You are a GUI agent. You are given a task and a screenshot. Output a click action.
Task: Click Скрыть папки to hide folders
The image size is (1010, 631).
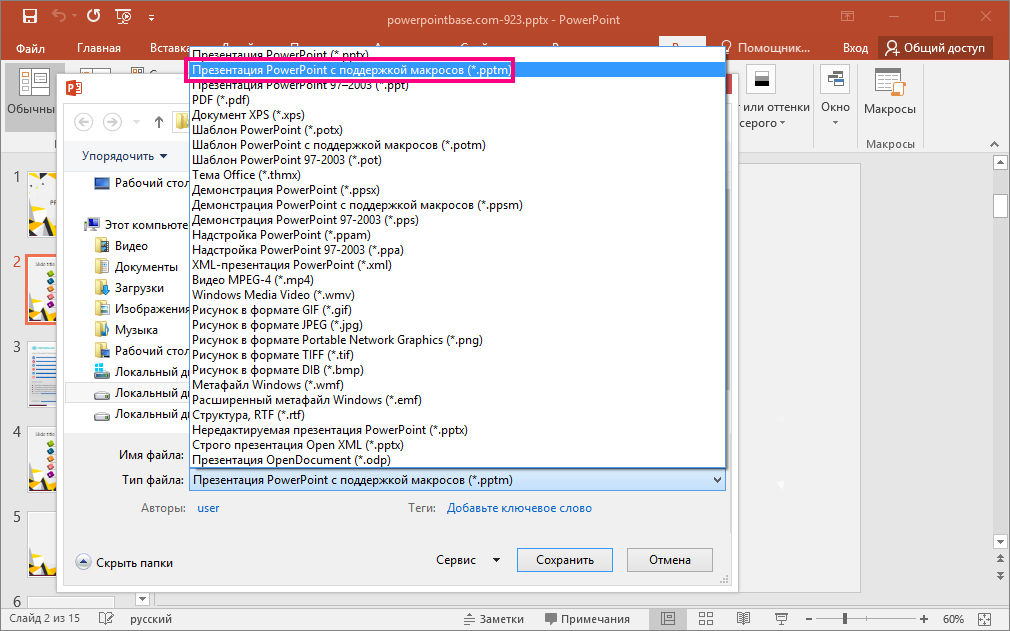click(124, 562)
